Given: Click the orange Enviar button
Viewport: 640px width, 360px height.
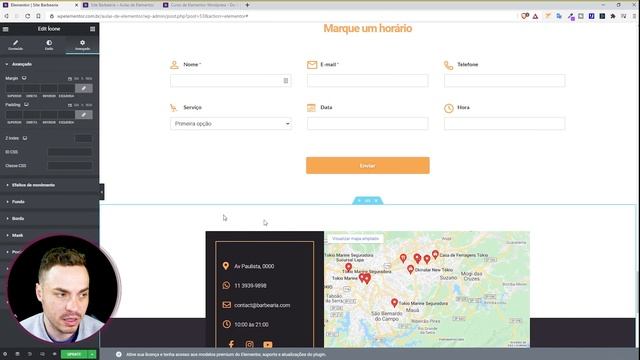Looking at the screenshot, I should coord(368,166).
